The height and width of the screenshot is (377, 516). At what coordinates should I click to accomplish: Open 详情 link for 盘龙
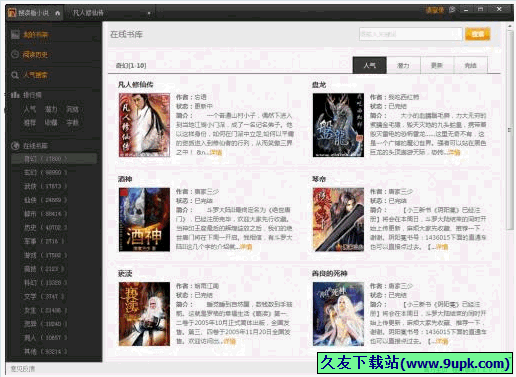point(454,152)
